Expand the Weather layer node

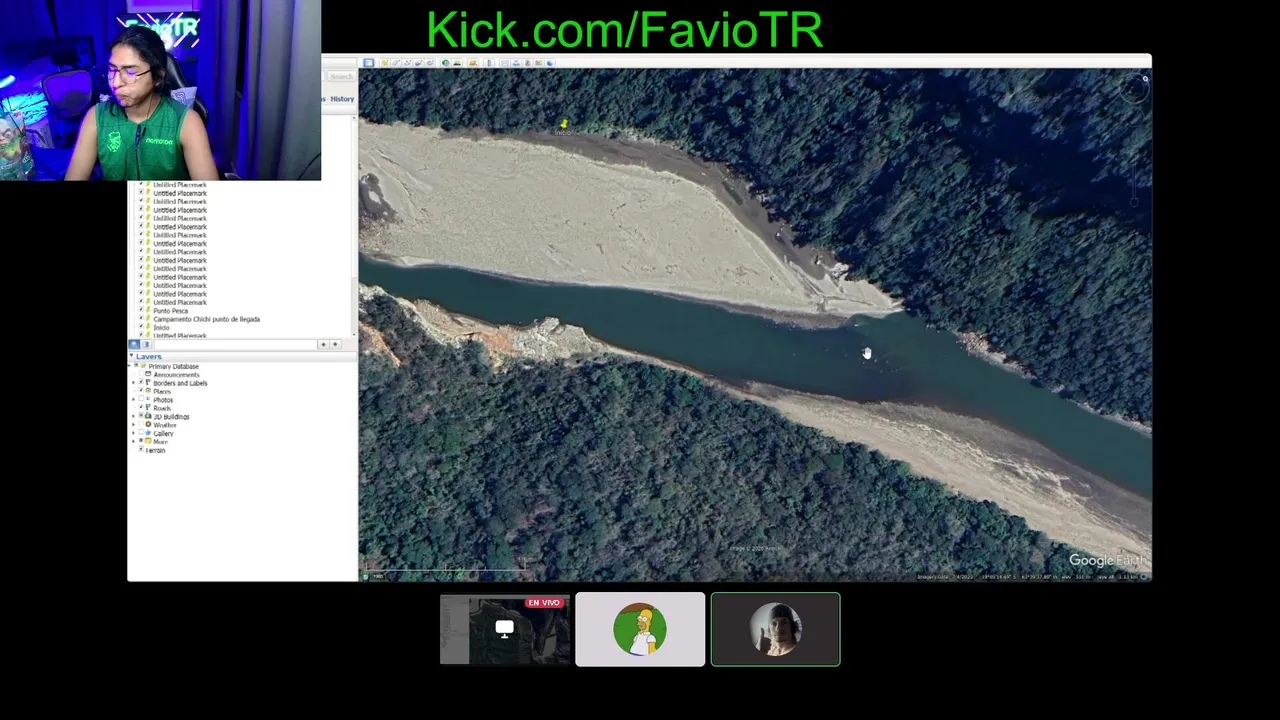pyautogui.click(x=133, y=425)
